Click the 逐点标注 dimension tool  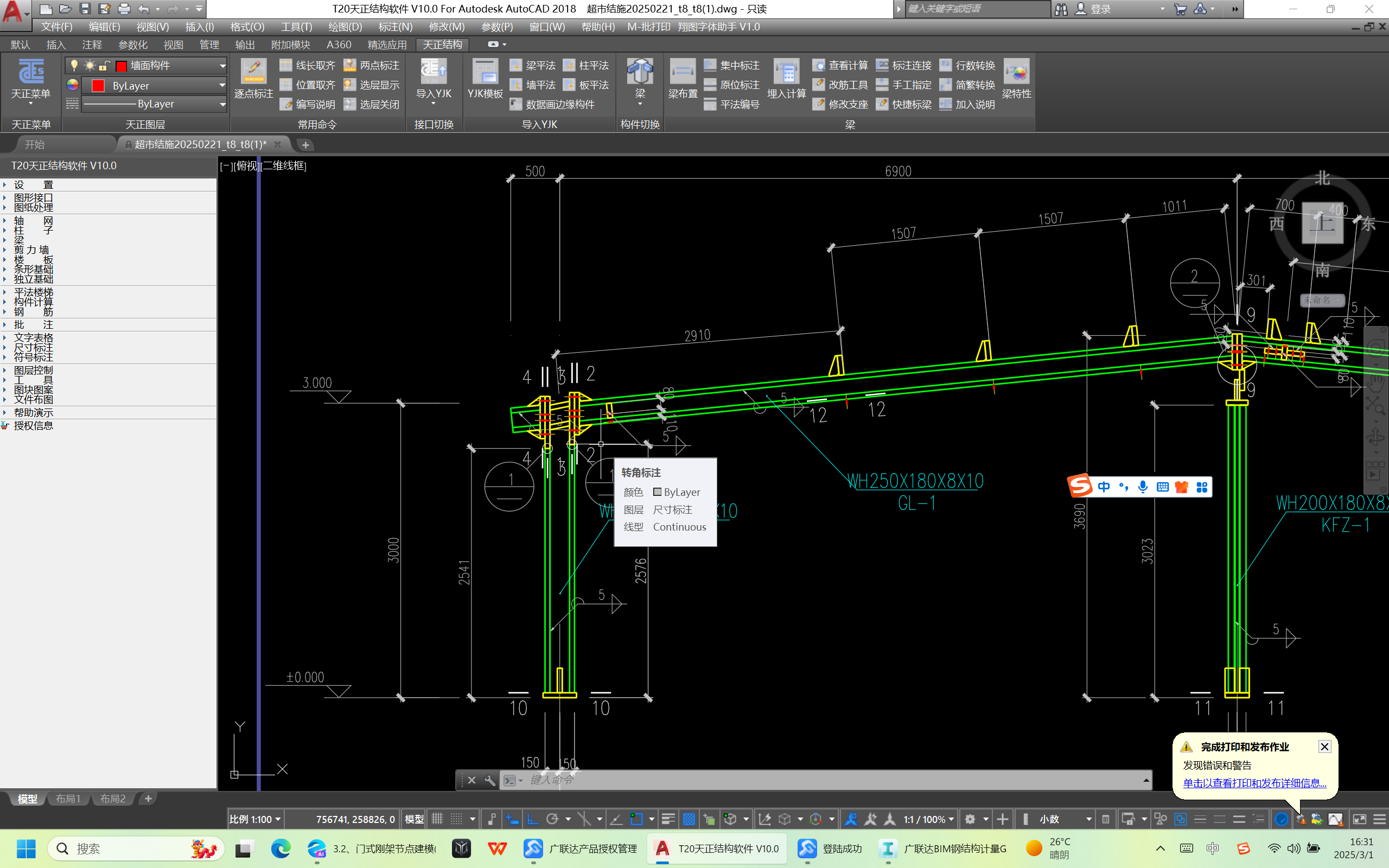click(253, 79)
